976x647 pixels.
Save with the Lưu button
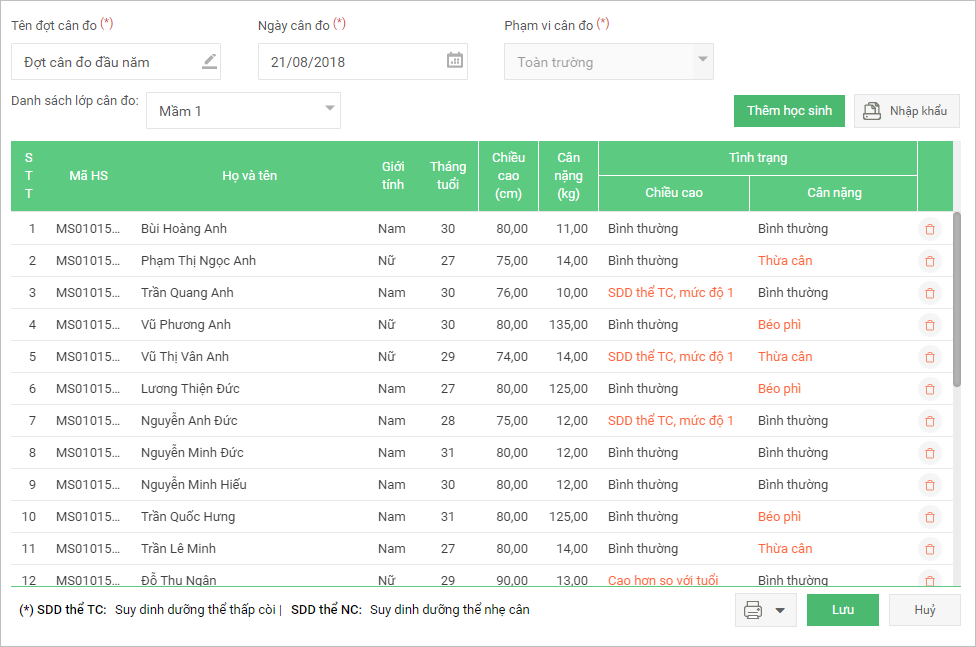(842, 610)
